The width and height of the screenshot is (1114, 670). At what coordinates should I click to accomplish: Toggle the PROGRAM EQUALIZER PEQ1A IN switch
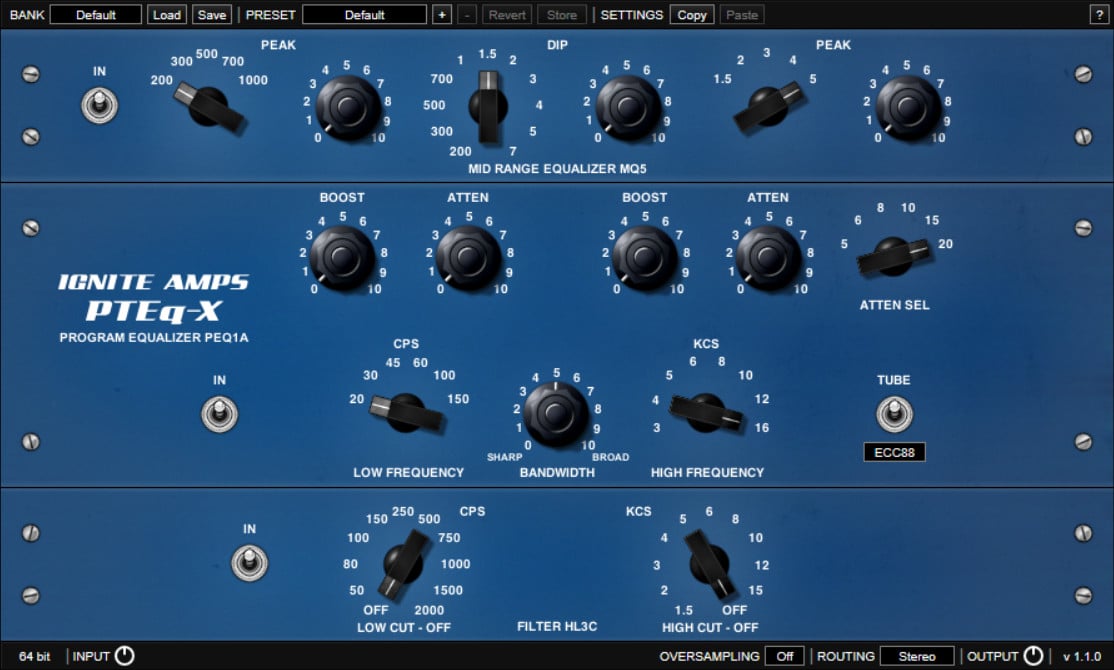pos(219,413)
